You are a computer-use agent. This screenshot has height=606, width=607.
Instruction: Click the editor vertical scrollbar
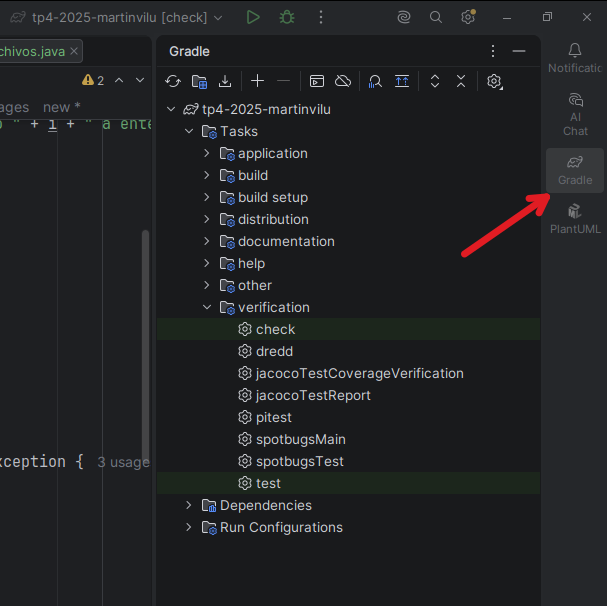tap(146, 345)
